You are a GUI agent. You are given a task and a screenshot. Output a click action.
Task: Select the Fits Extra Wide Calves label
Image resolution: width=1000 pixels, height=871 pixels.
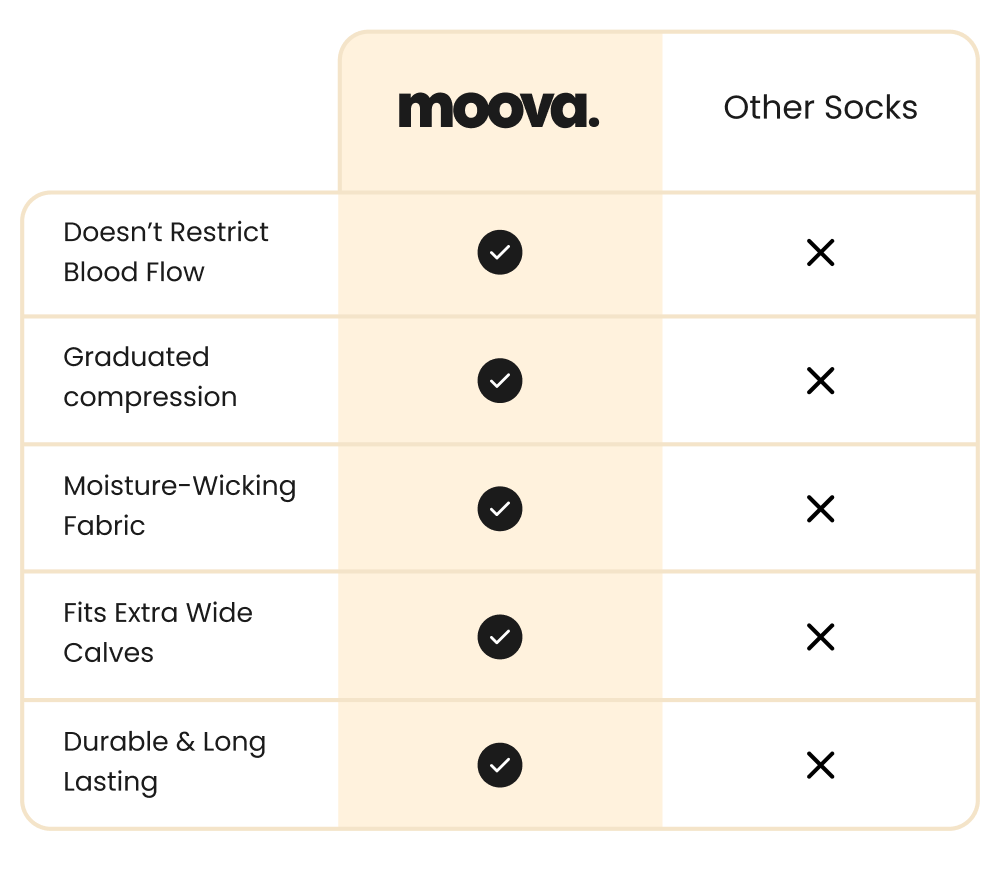pyautogui.click(x=158, y=633)
